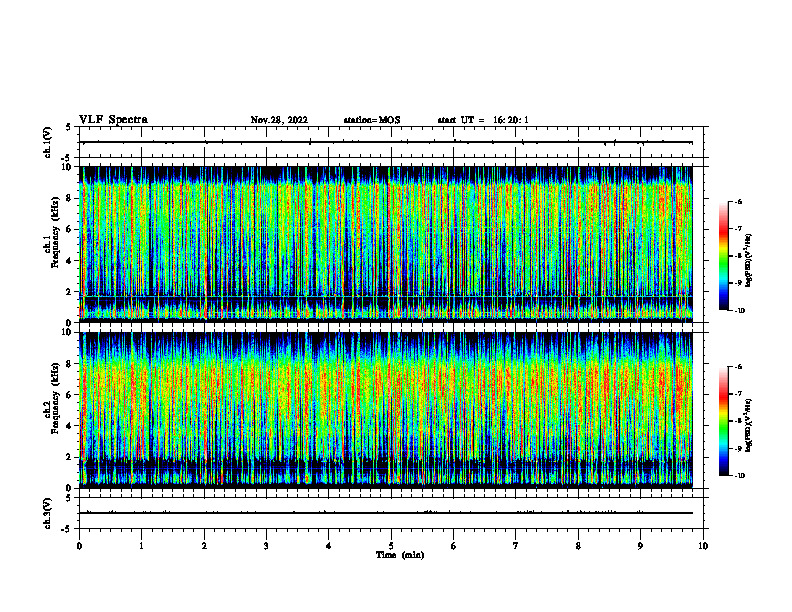The width and height of the screenshot is (792, 612).
Task: Click the "VLF Spectra" plot title
Action: pyautogui.click(x=113, y=120)
